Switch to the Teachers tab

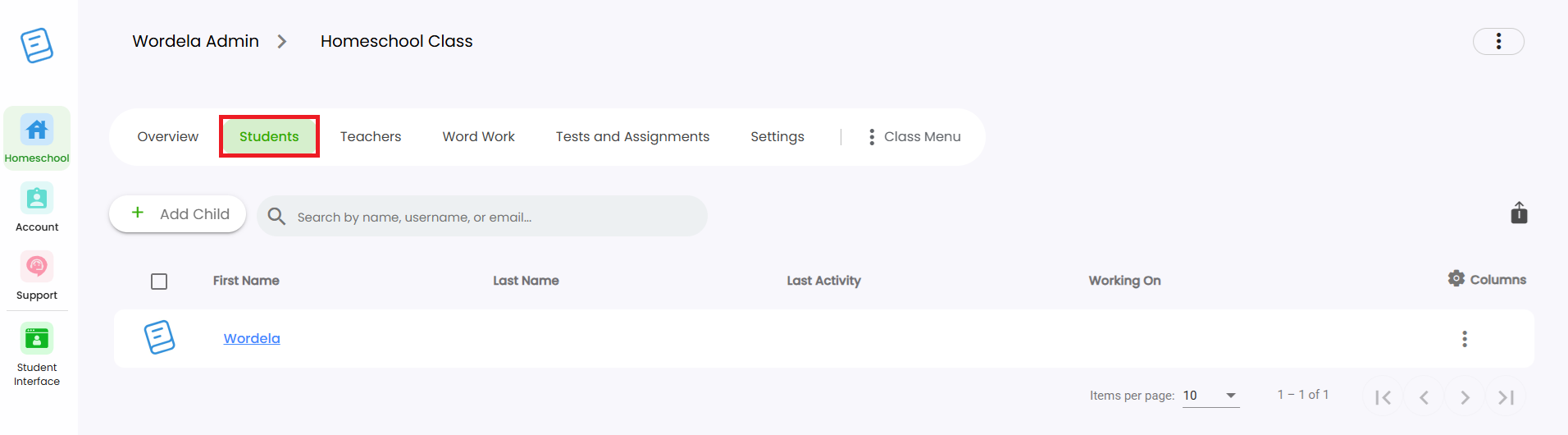371,137
